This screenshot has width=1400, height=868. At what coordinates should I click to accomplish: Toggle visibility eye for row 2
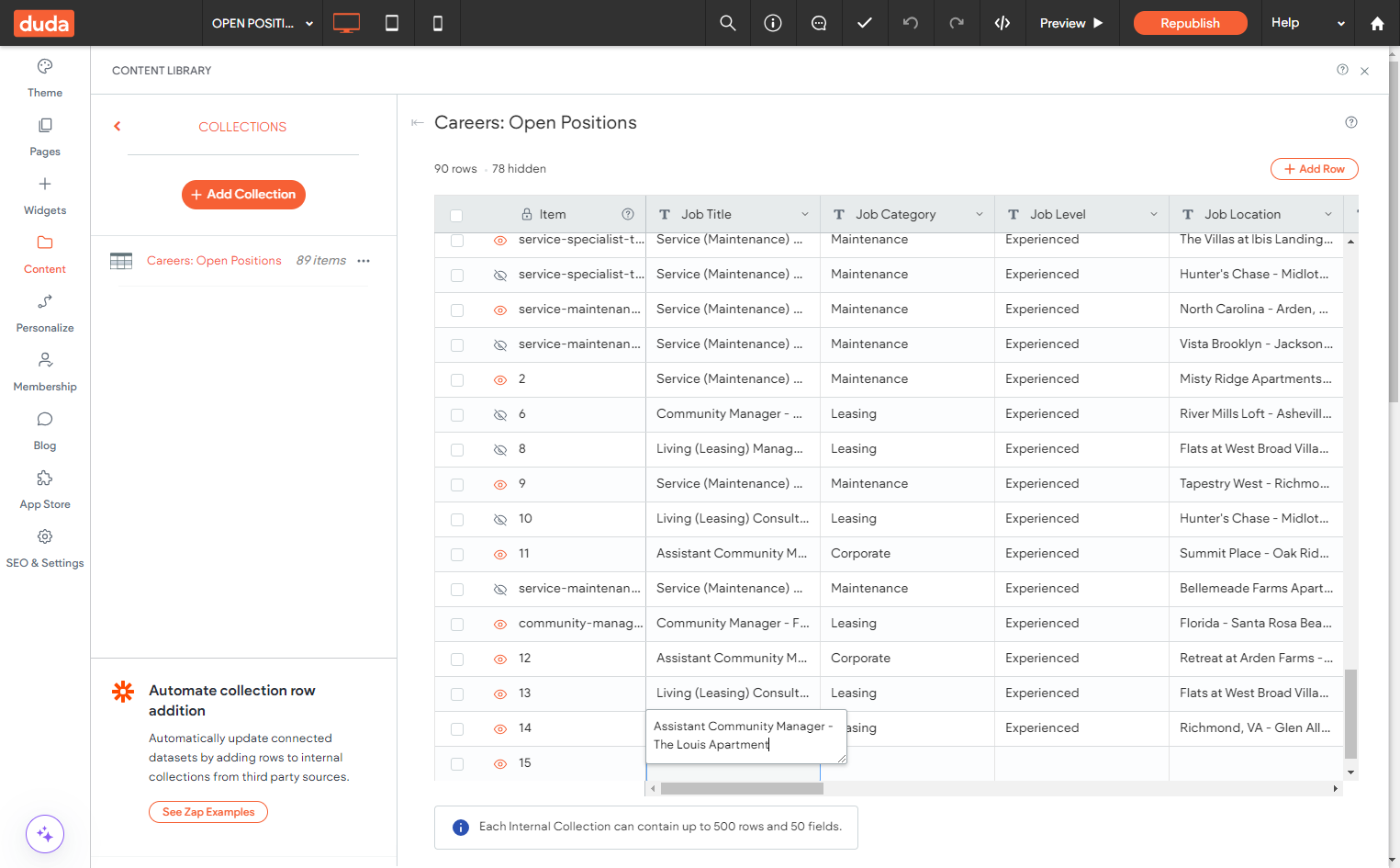(x=500, y=379)
